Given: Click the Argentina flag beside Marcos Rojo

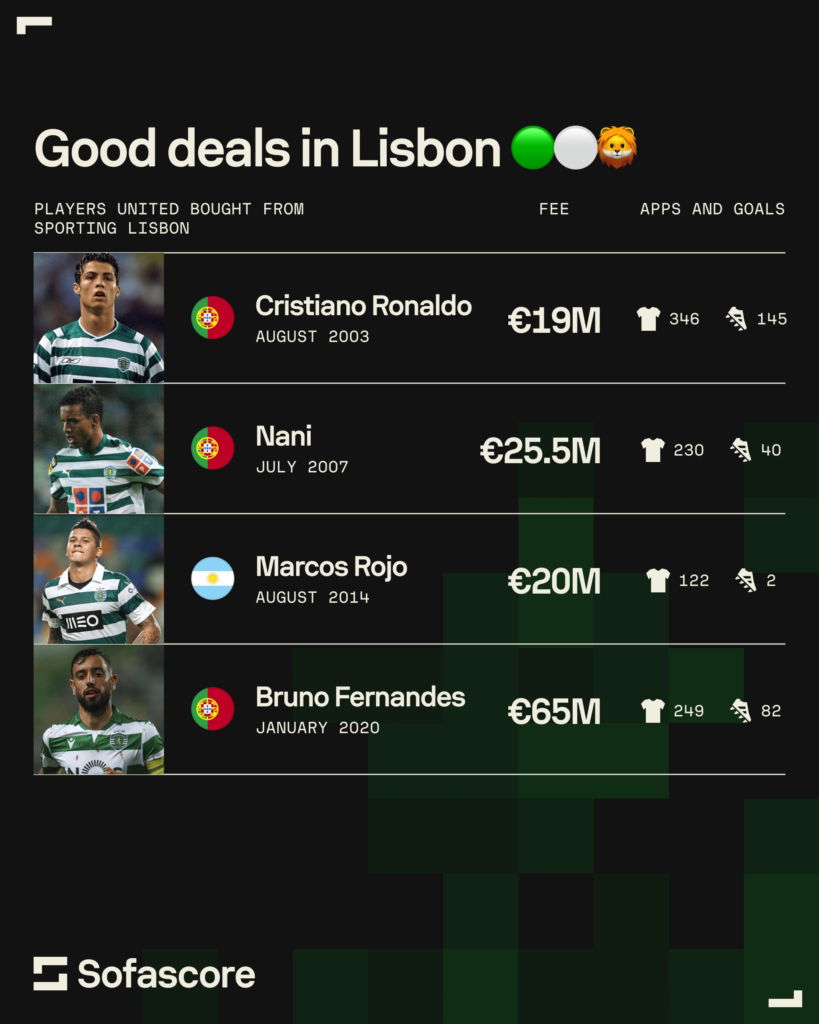Looking at the screenshot, I should 212,579.
